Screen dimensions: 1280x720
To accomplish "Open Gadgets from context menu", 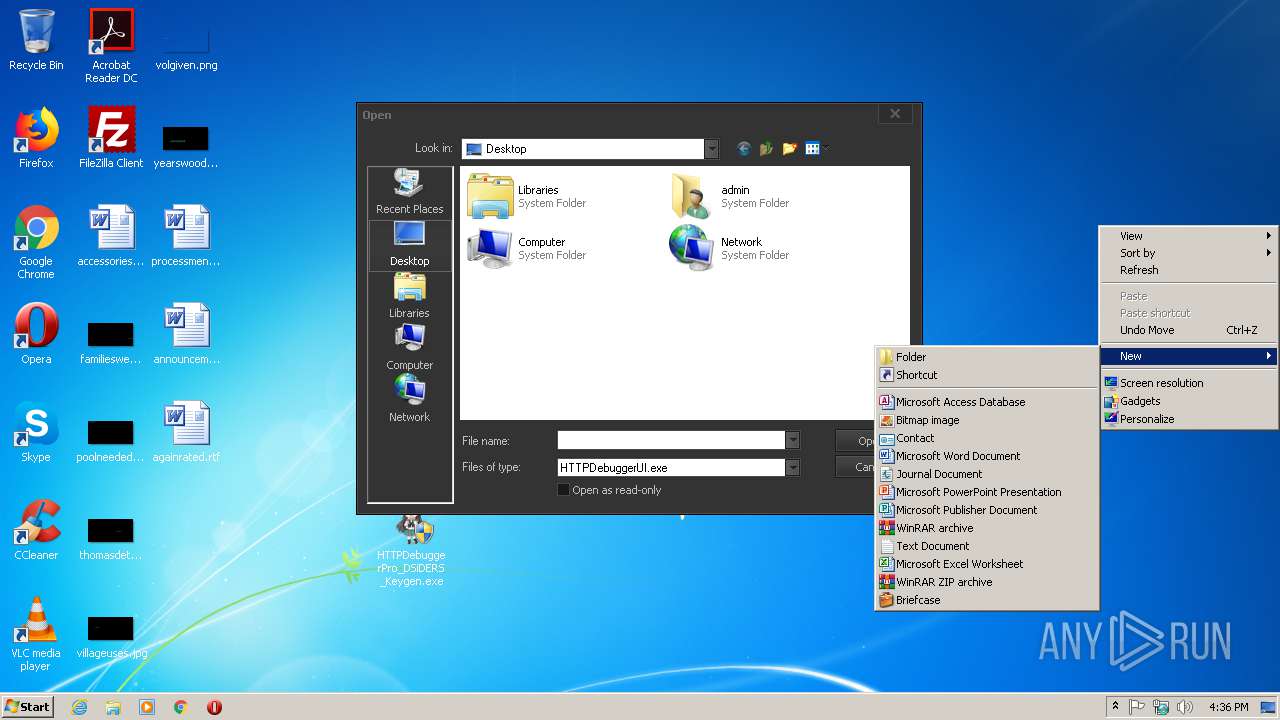I will tap(1188, 401).
